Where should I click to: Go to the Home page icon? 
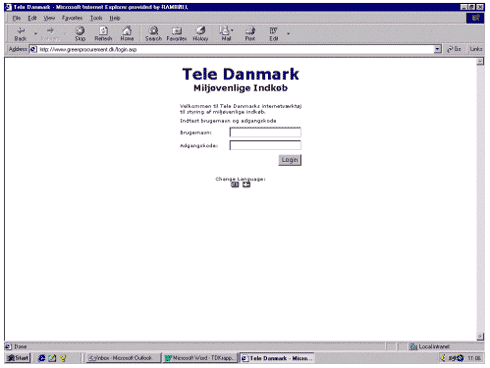(127, 34)
